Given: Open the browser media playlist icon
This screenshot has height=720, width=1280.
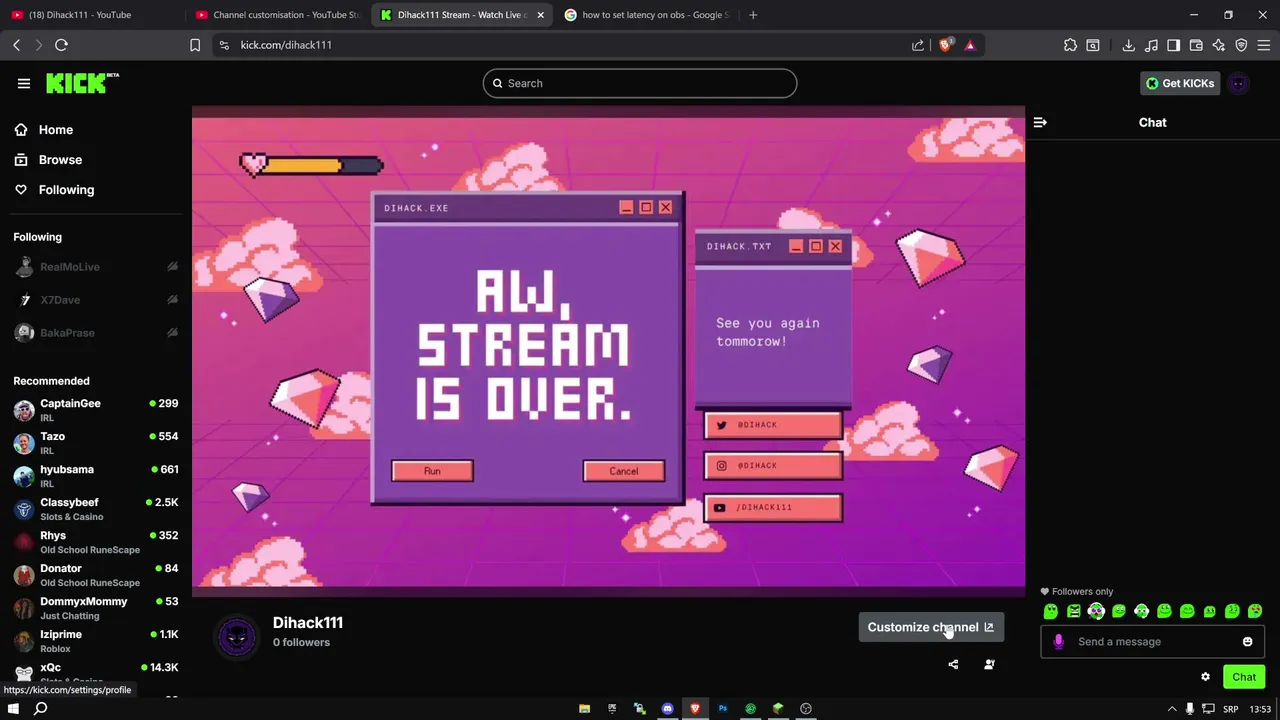Looking at the screenshot, I should [1151, 45].
